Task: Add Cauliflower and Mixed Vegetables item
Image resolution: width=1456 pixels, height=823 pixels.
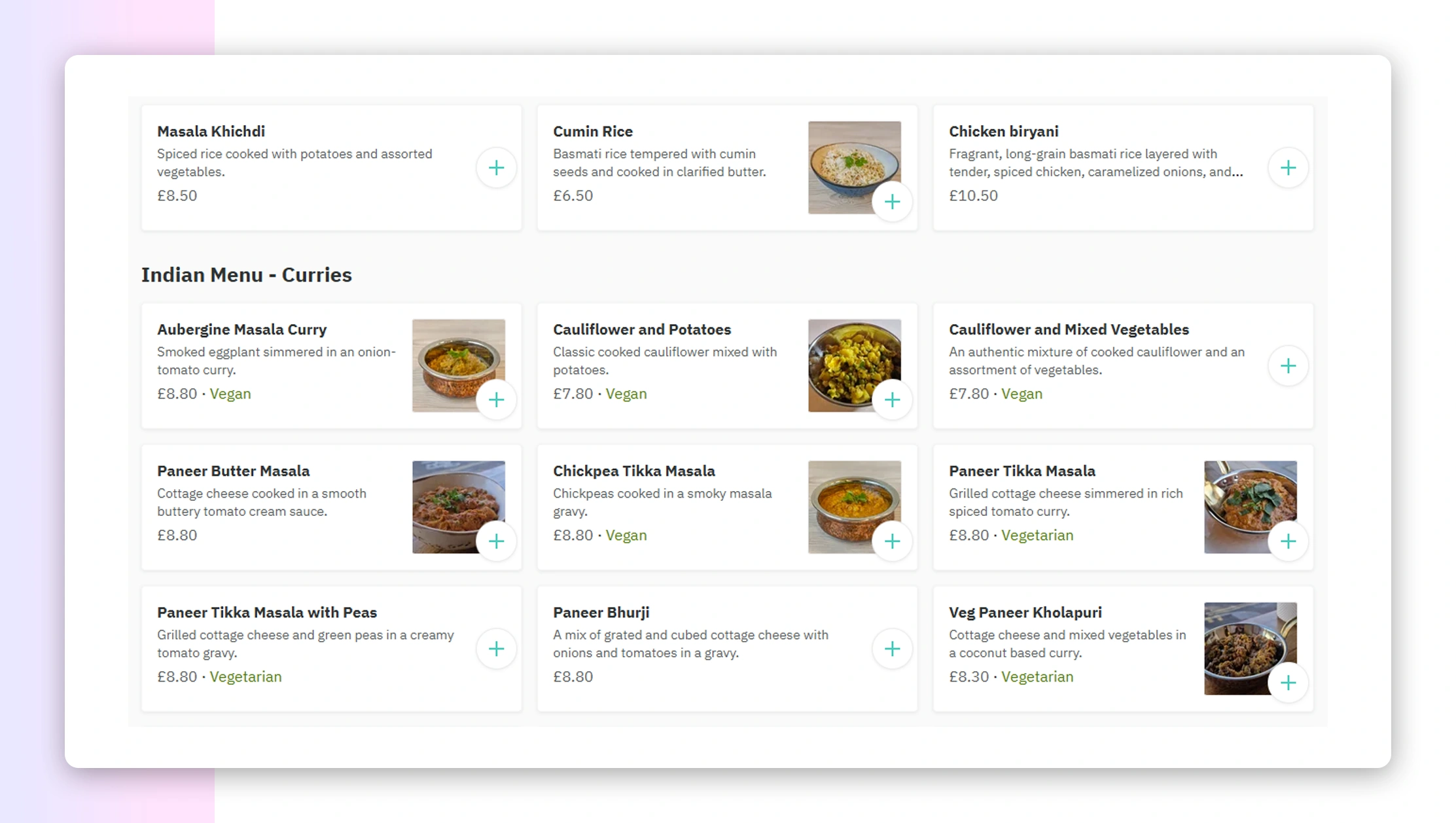Action: click(x=1288, y=366)
